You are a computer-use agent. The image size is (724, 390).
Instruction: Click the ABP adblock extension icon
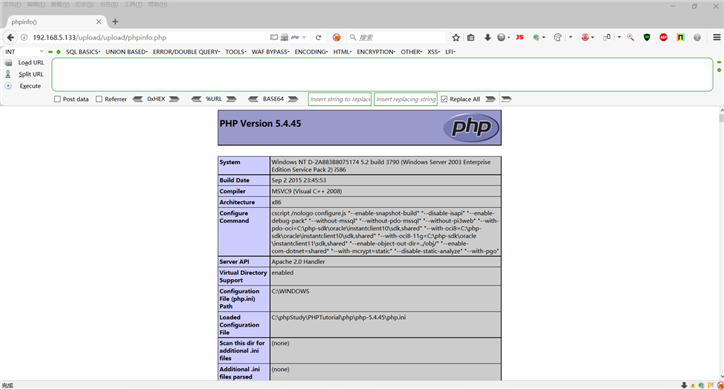[x=664, y=37]
